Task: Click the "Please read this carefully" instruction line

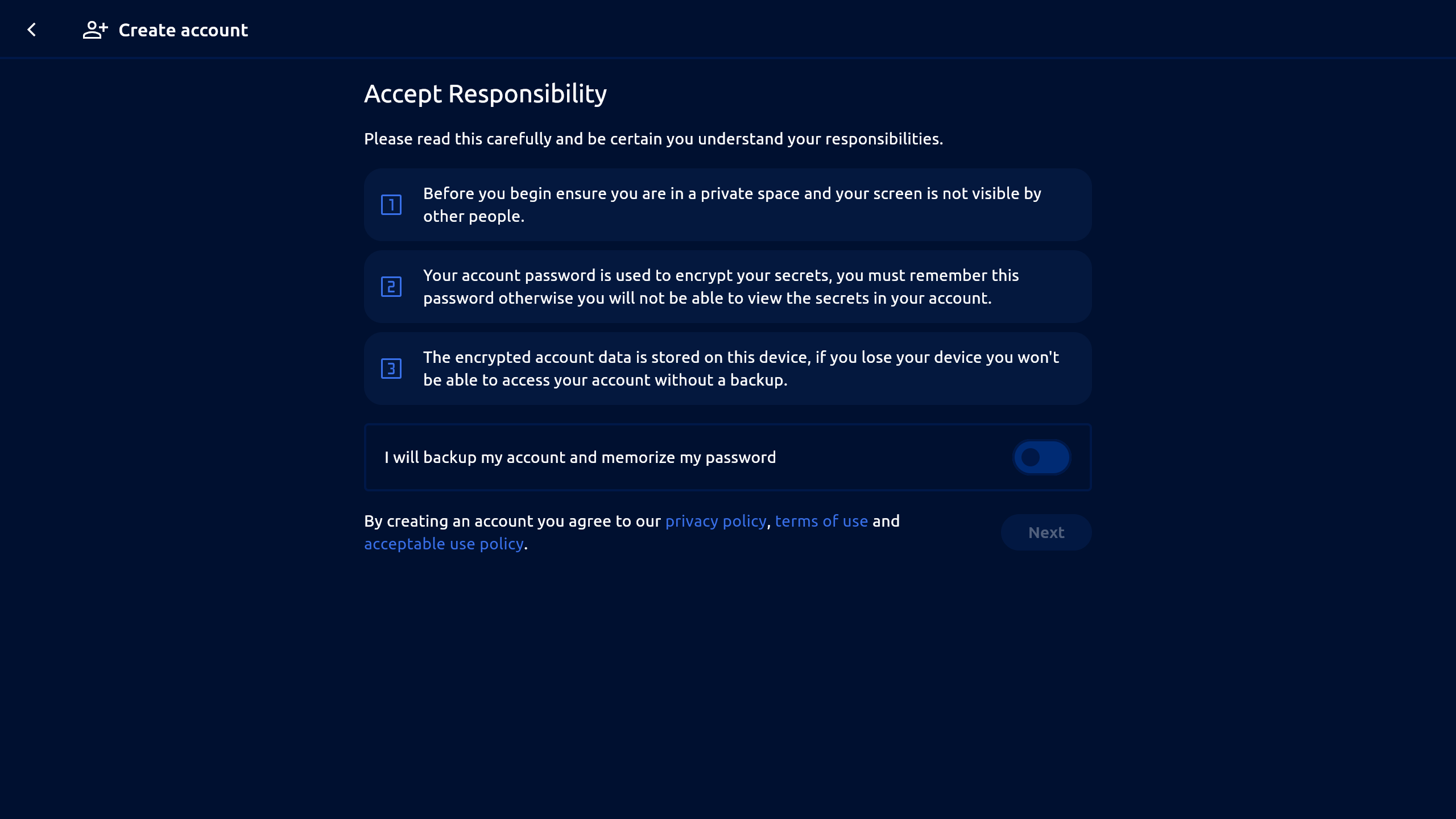Action: pos(653,139)
